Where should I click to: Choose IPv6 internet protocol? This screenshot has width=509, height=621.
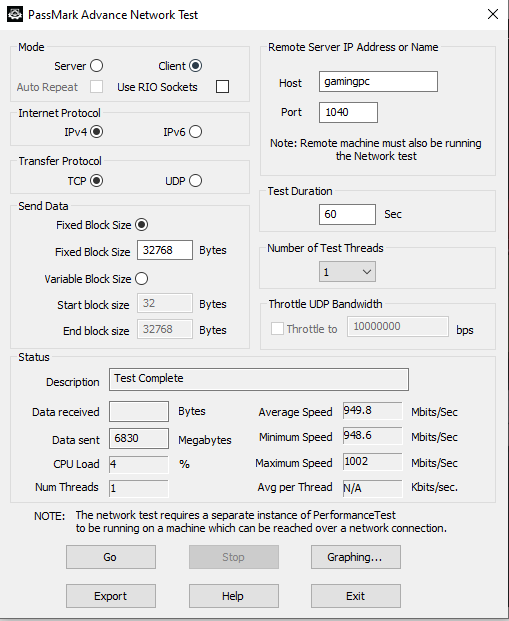point(195,131)
